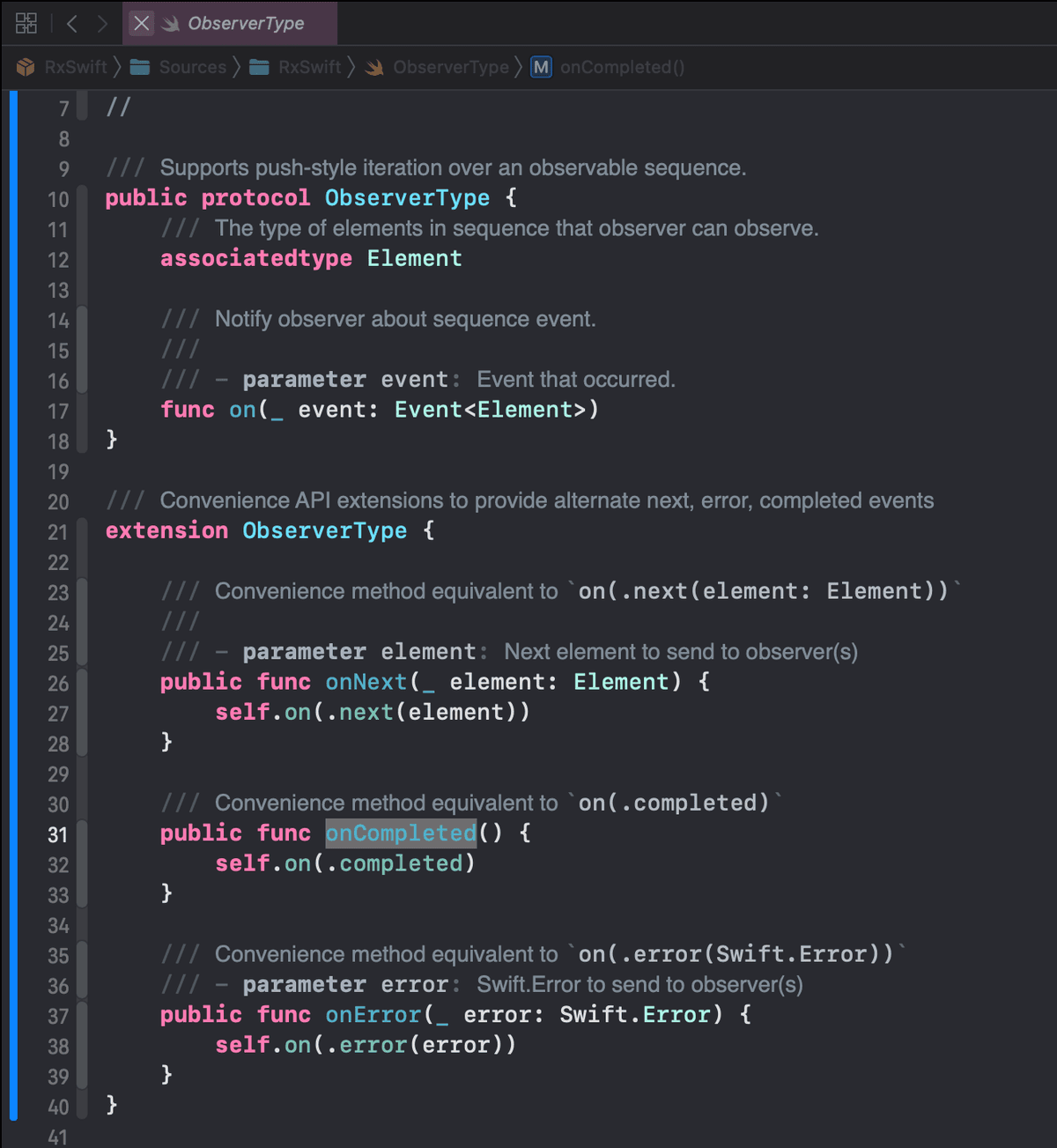
Task: Fold the onError function at line 37
Action: [82, 1016]
